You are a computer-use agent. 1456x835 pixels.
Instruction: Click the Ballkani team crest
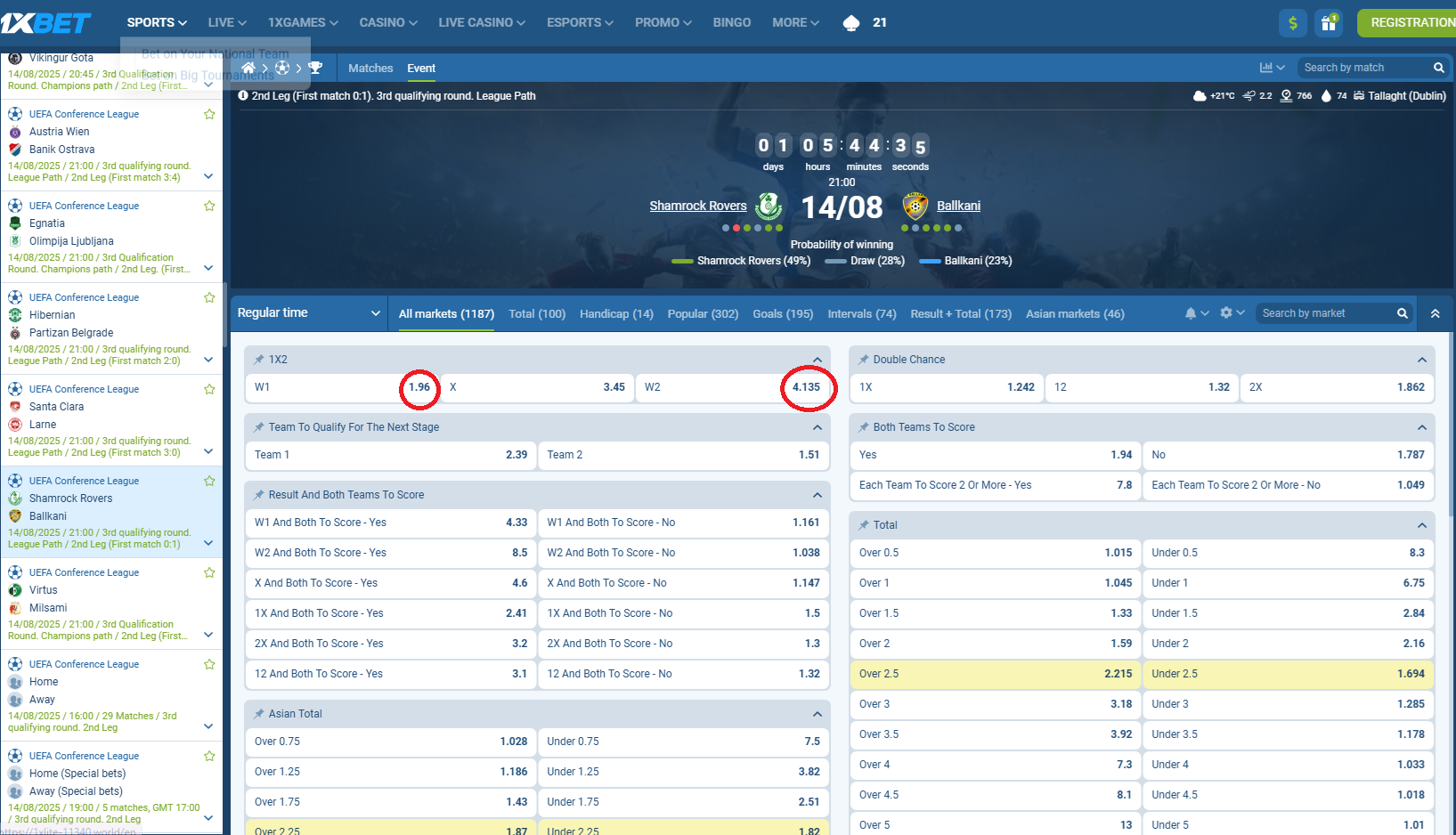coord(915,206)
